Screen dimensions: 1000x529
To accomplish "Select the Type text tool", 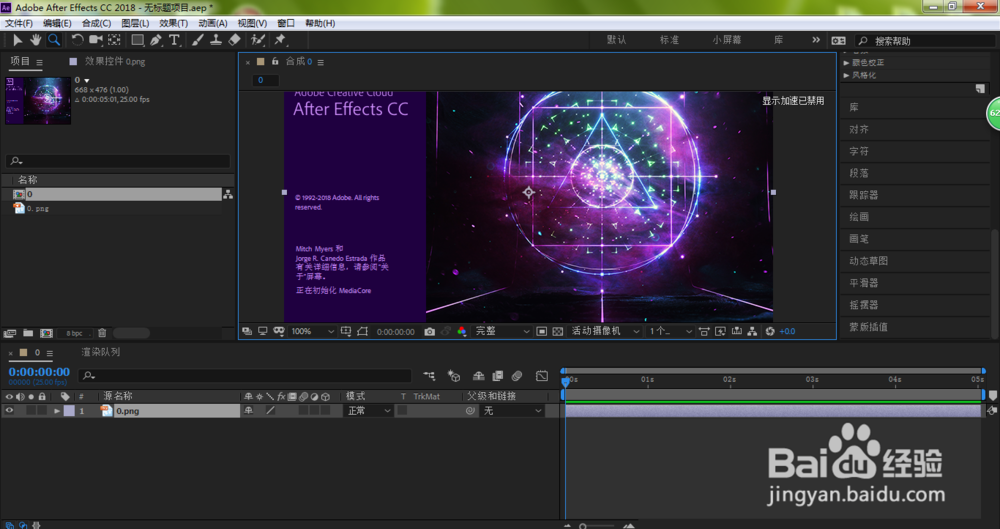I will (x=174, y=40).
